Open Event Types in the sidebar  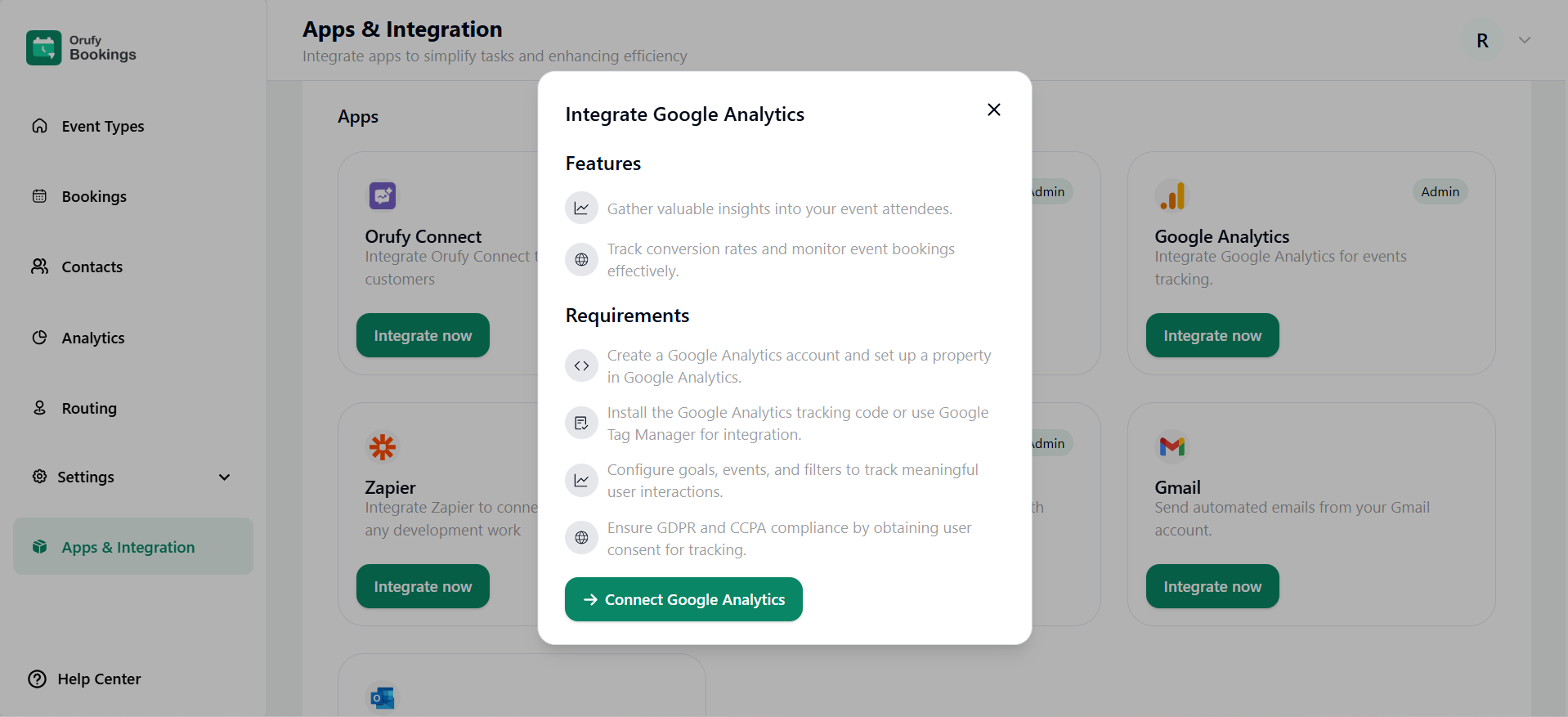pos(102,126)
